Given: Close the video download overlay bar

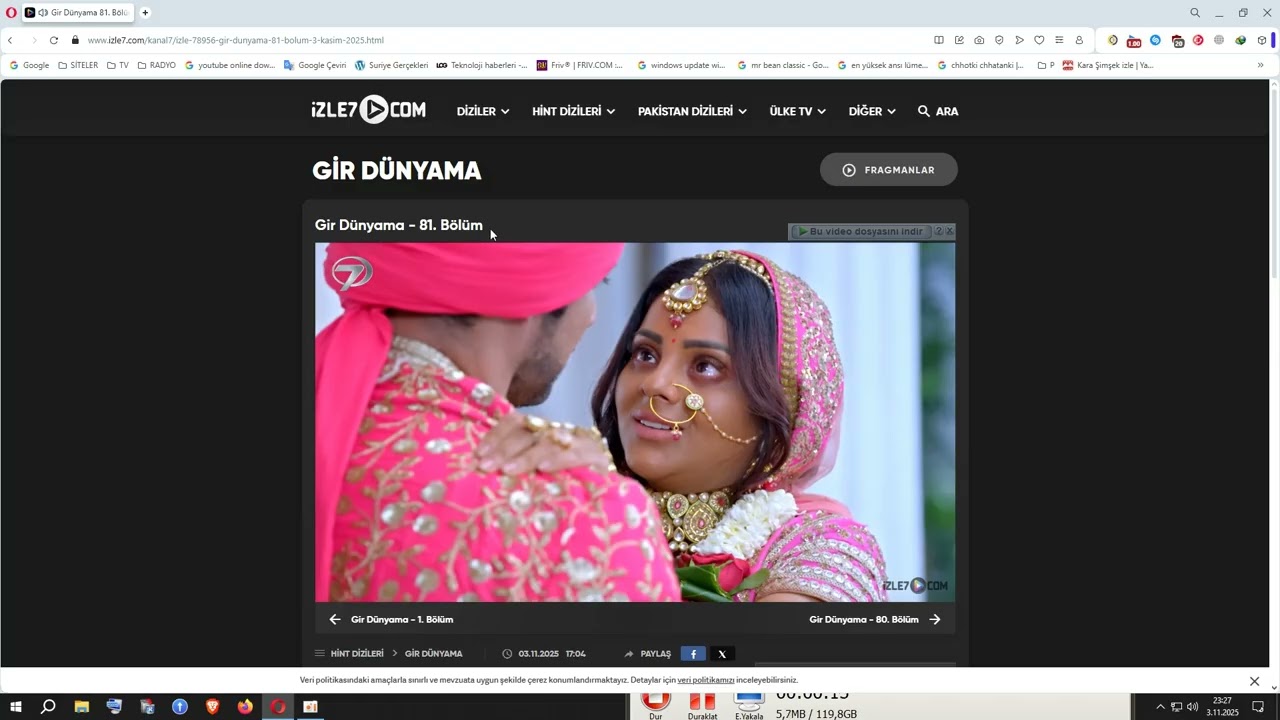Looking at the screenshot, I should tap(949, 231).
